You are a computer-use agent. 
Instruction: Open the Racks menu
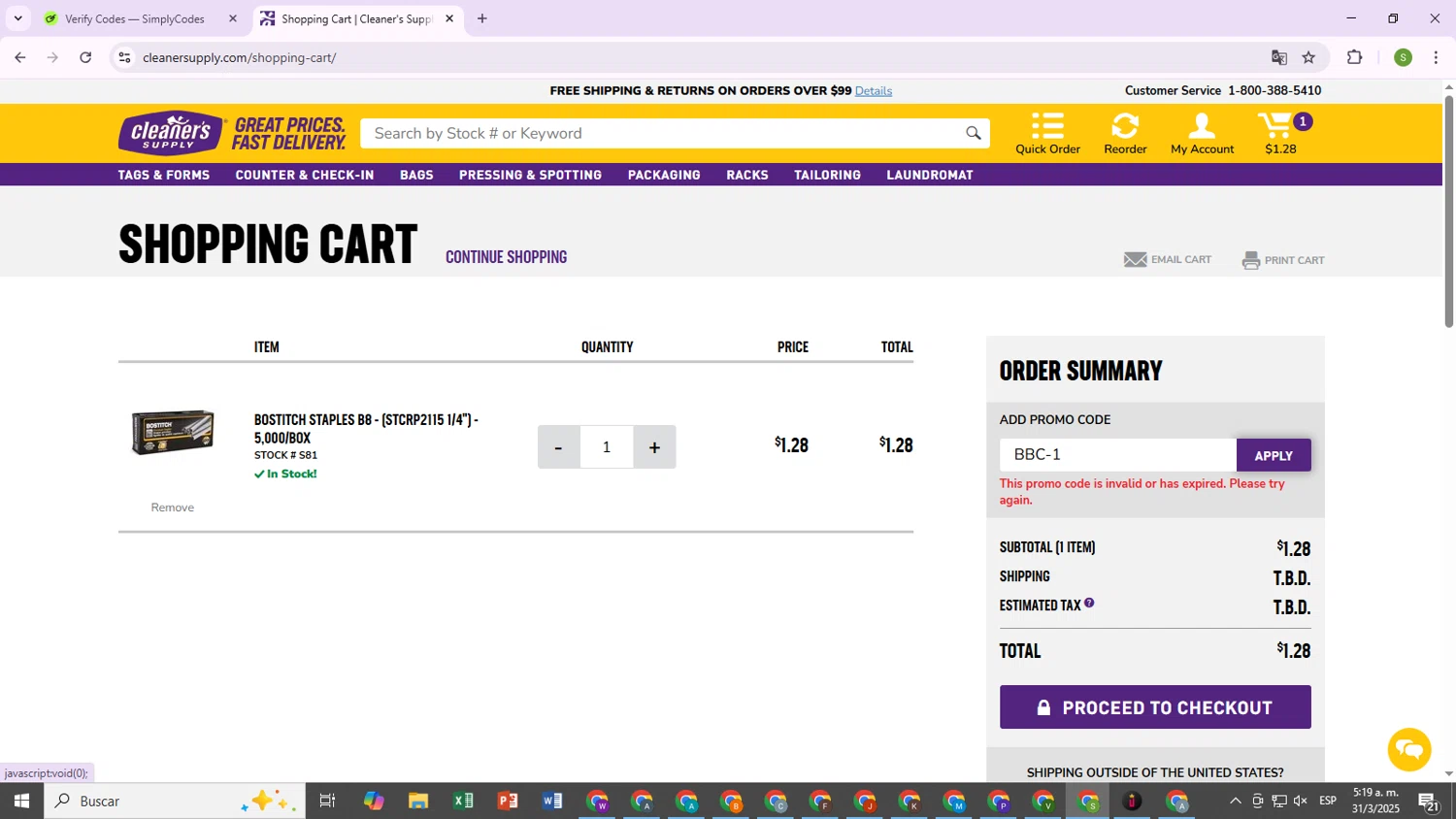747,175
